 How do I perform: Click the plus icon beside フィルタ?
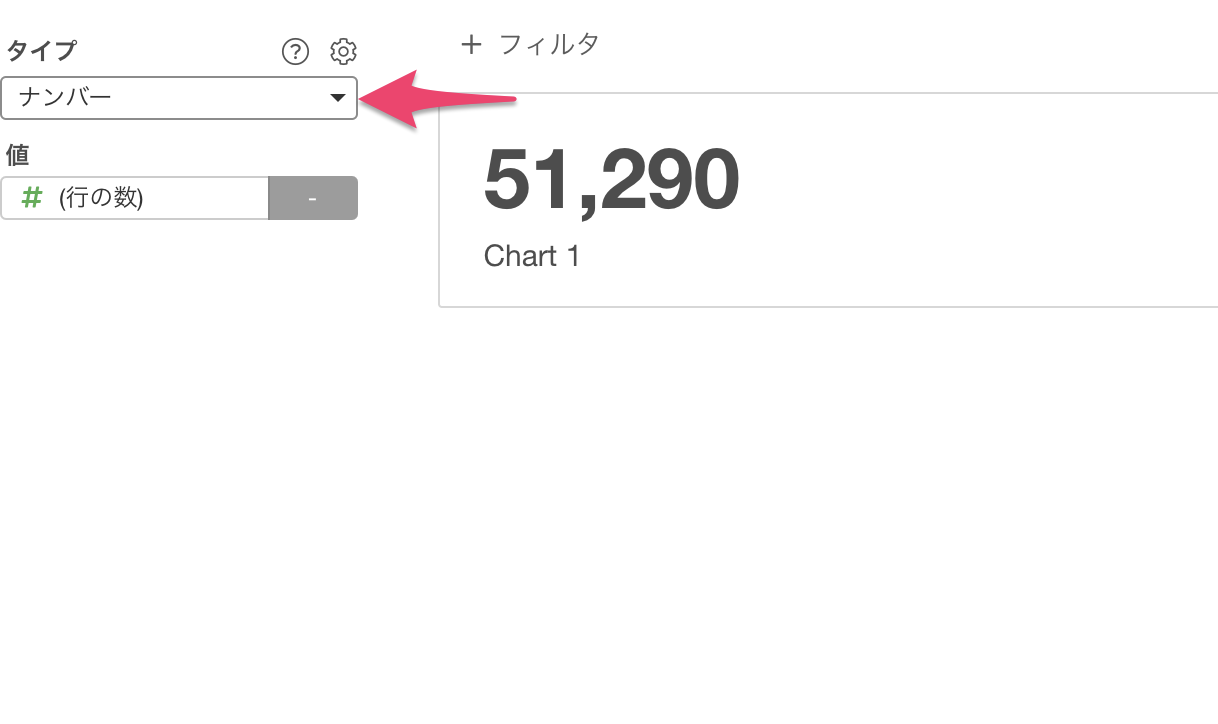(471, 44)
